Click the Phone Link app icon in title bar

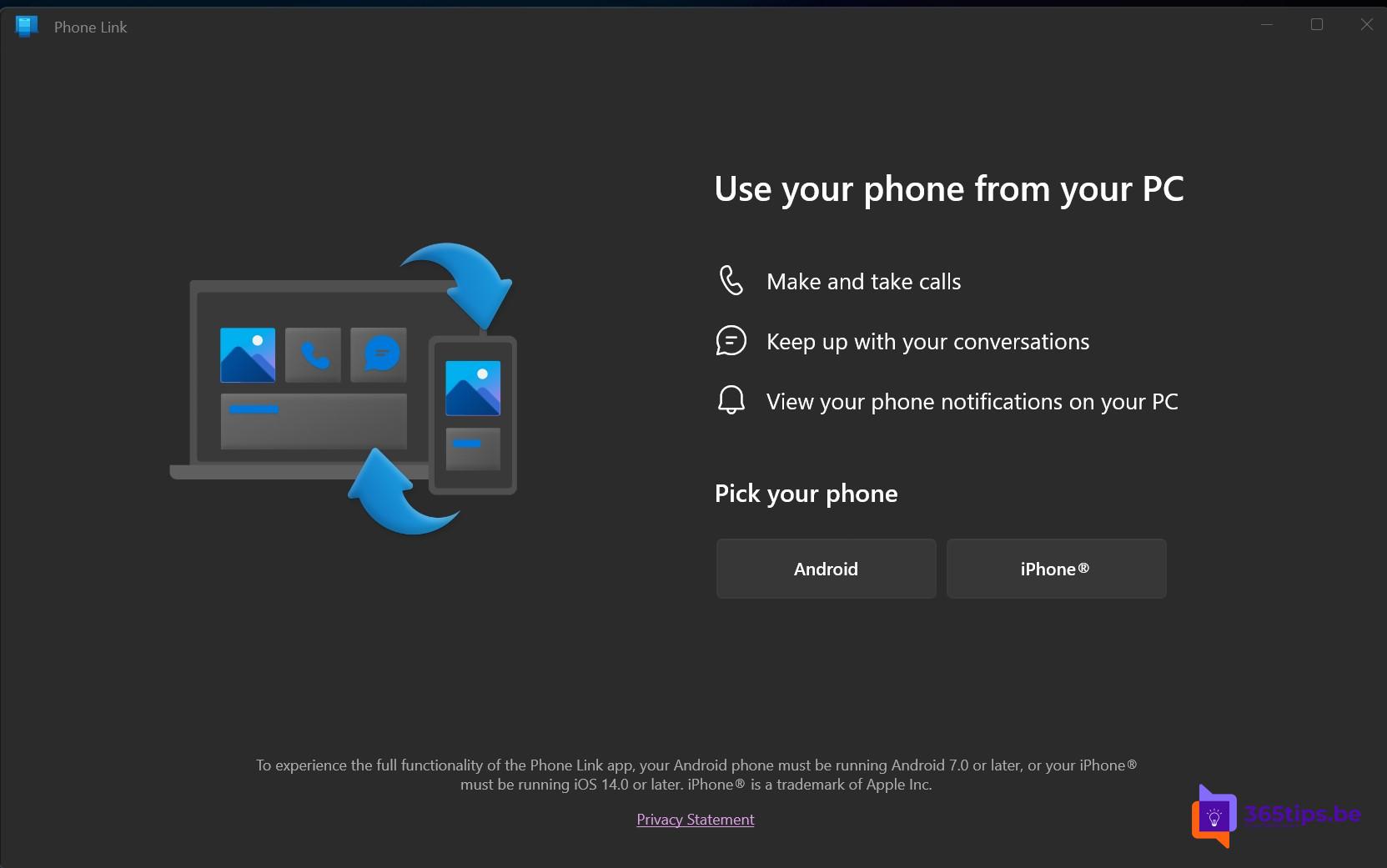[x=27, y=27]
